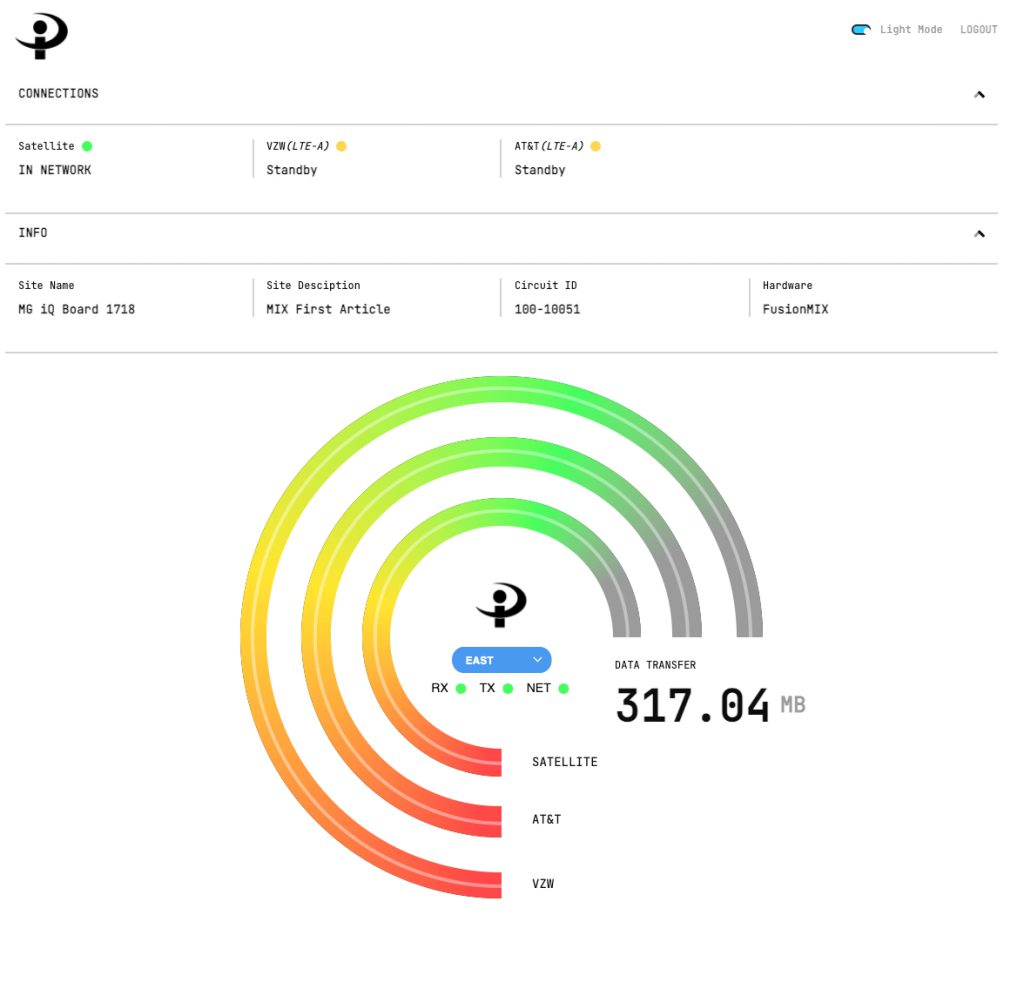
Task: Click the MIX First Article description
Action: coord(328,309)
